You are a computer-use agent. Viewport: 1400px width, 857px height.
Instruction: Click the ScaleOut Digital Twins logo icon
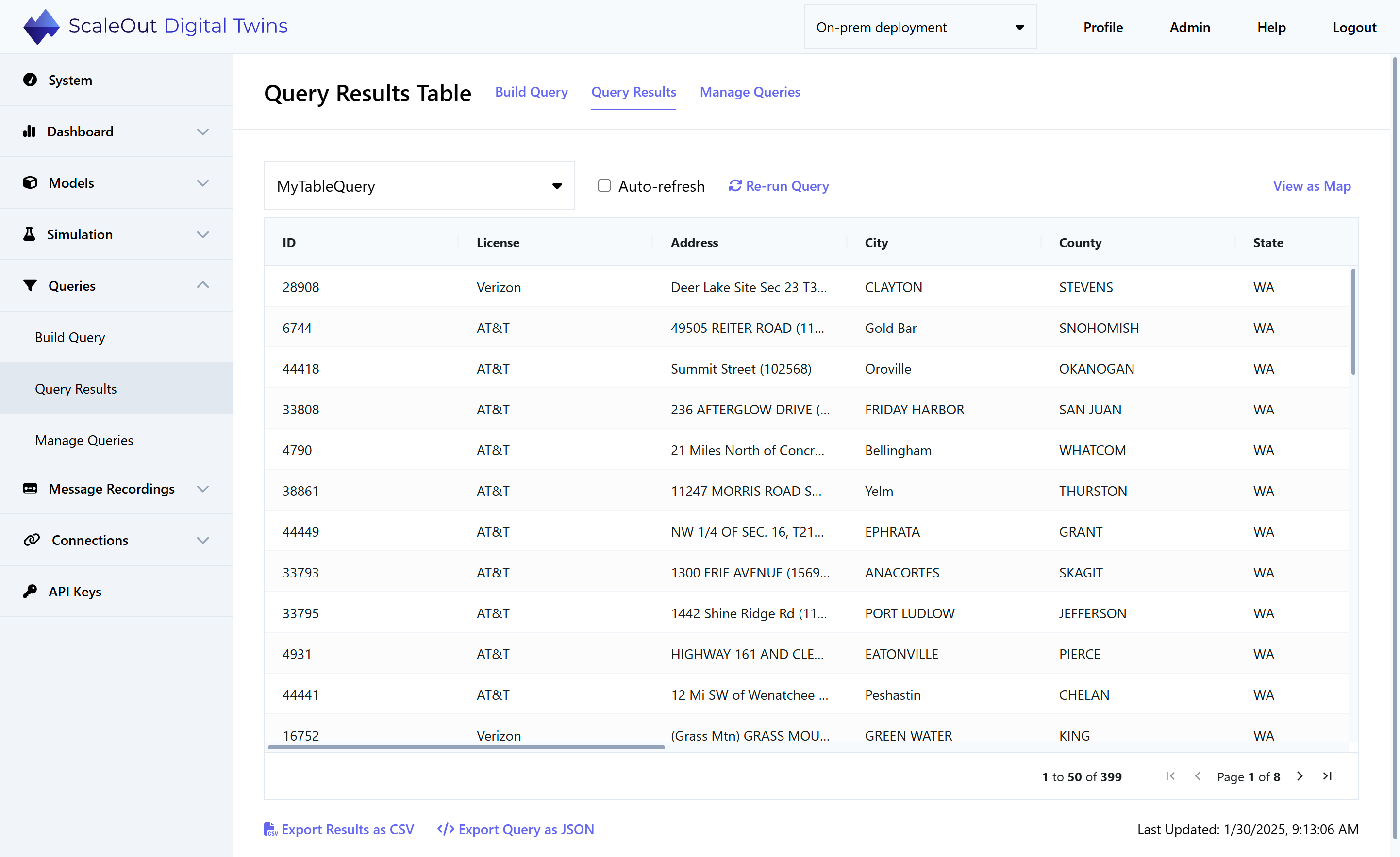tap(41, 27)
